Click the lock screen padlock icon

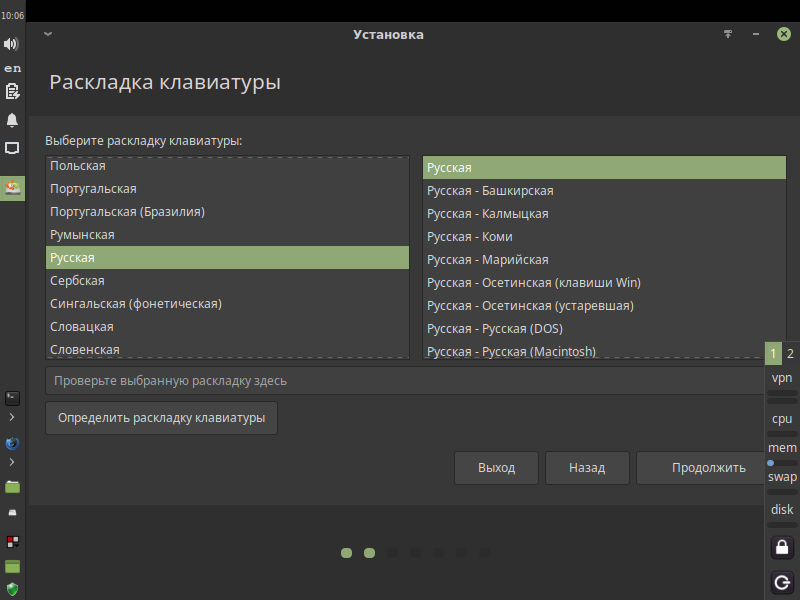point(782,547)
